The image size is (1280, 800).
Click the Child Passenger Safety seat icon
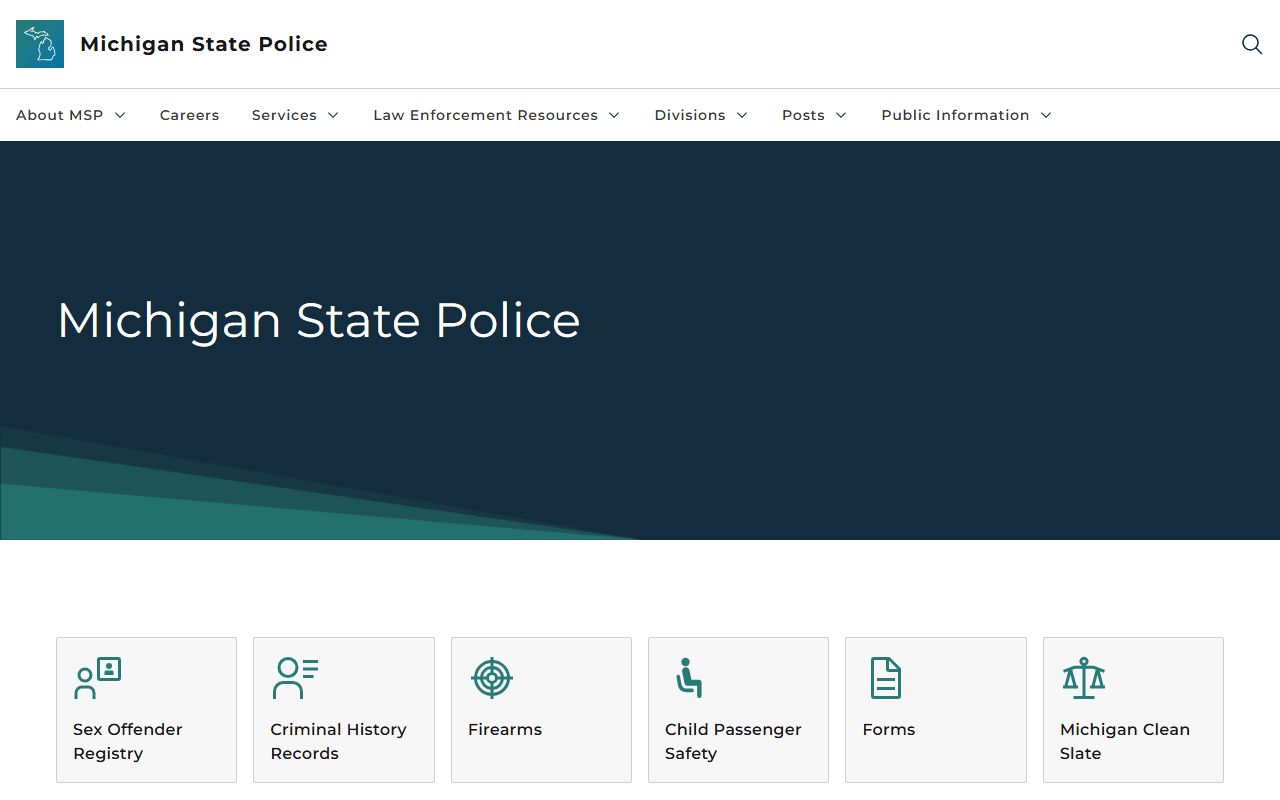click(689, 678)
